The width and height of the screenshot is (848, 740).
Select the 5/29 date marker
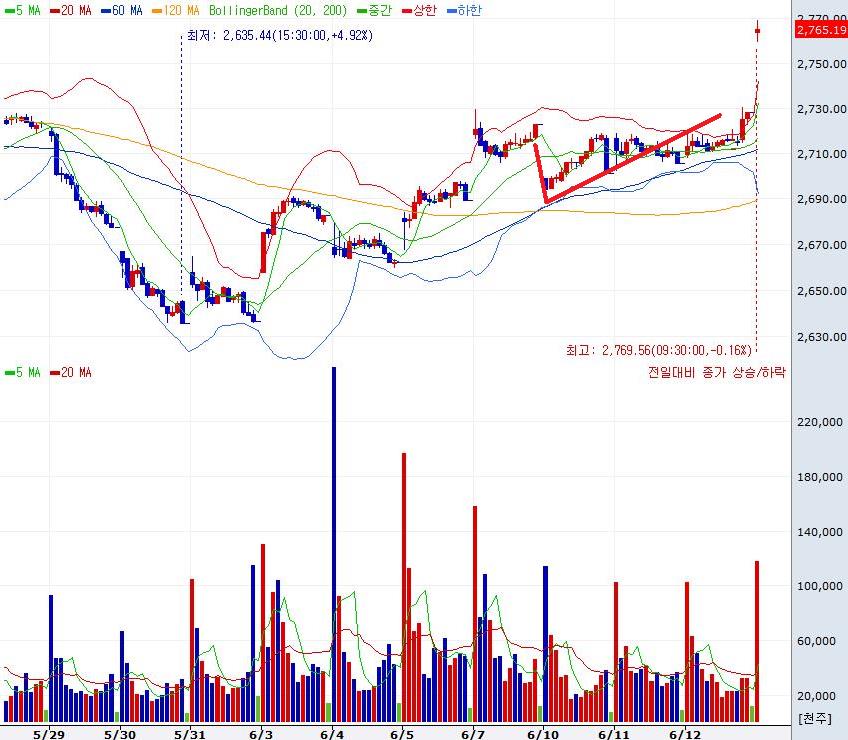click(49, 734)
